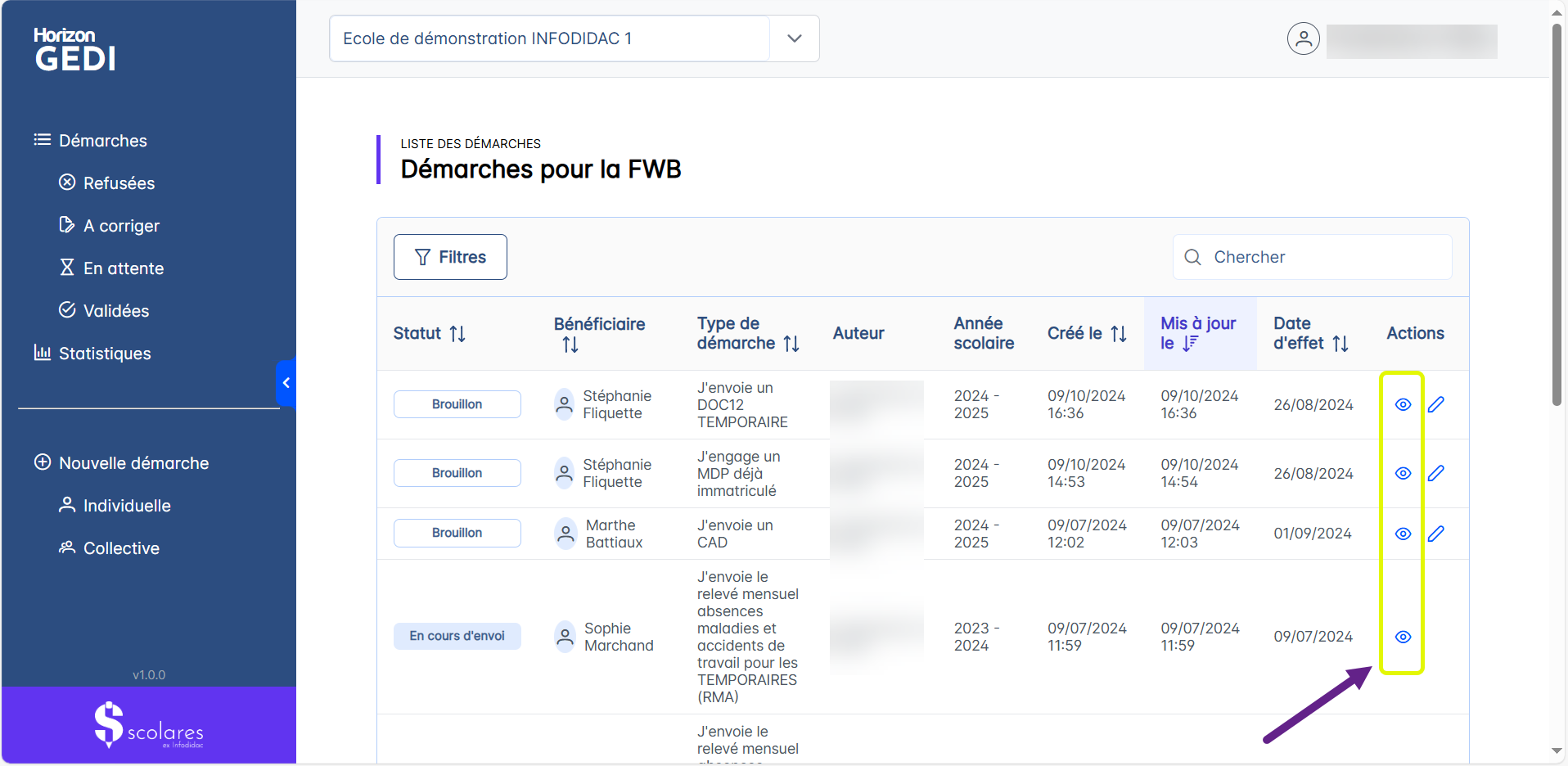The width and height of the screenshot is (1568, 766).
Task: Click the Auteur column header
Action: point(858,334)
